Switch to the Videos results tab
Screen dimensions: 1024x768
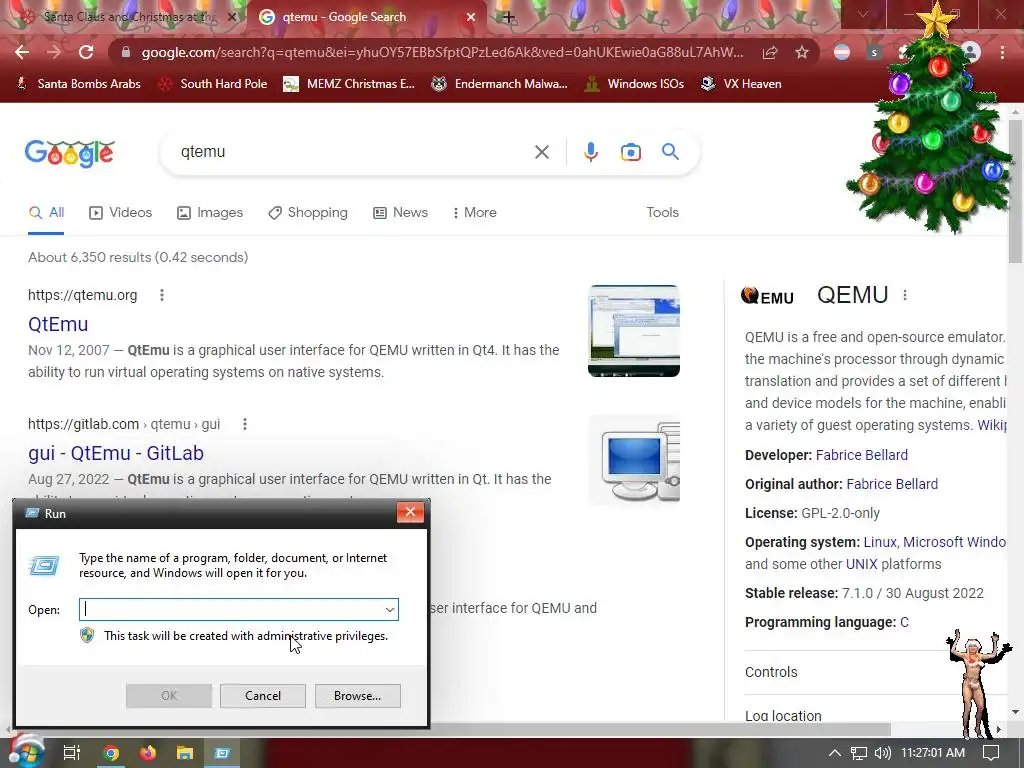[x=121, y=212]
